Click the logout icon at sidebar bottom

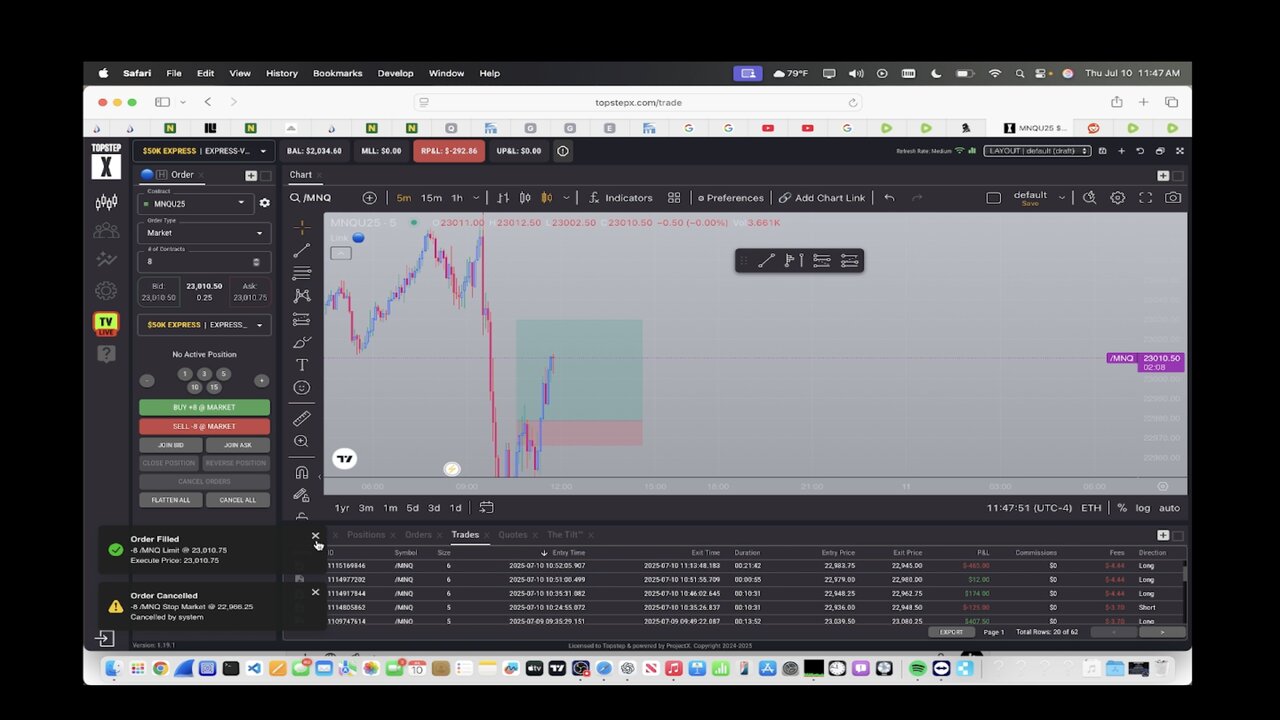[105, 638]
